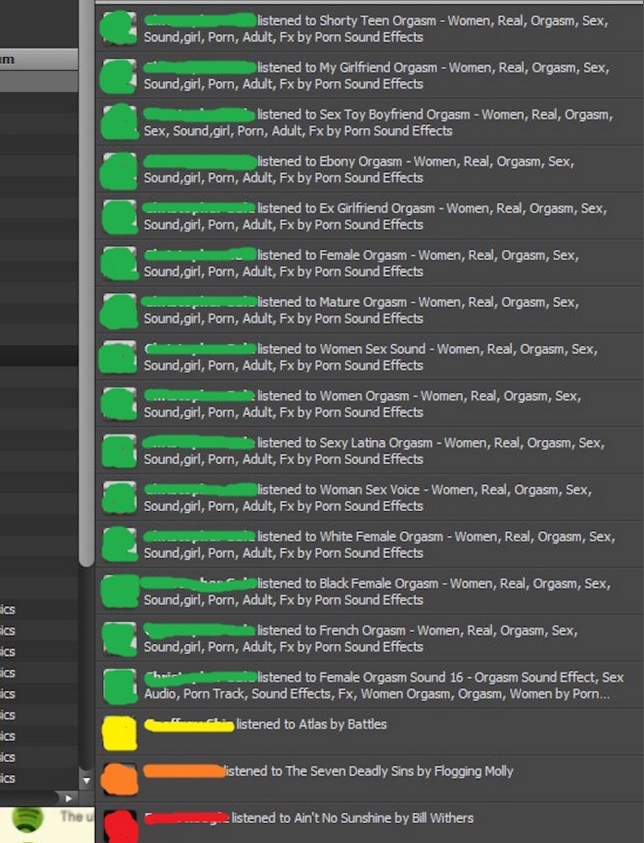
Task: Open the Flogging Molly artist link
Action: click(x=472, y=771)
